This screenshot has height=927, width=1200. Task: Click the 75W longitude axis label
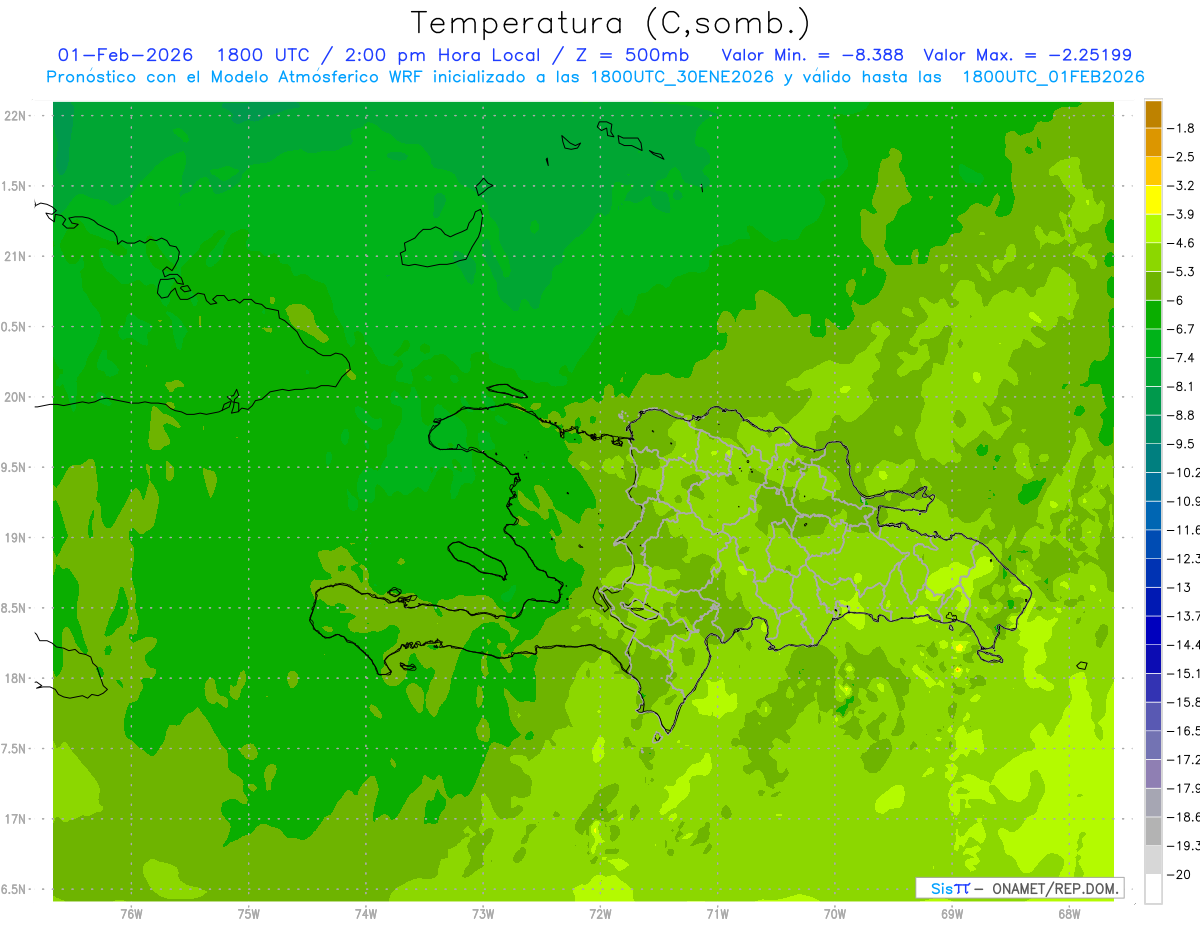(249, 913)
